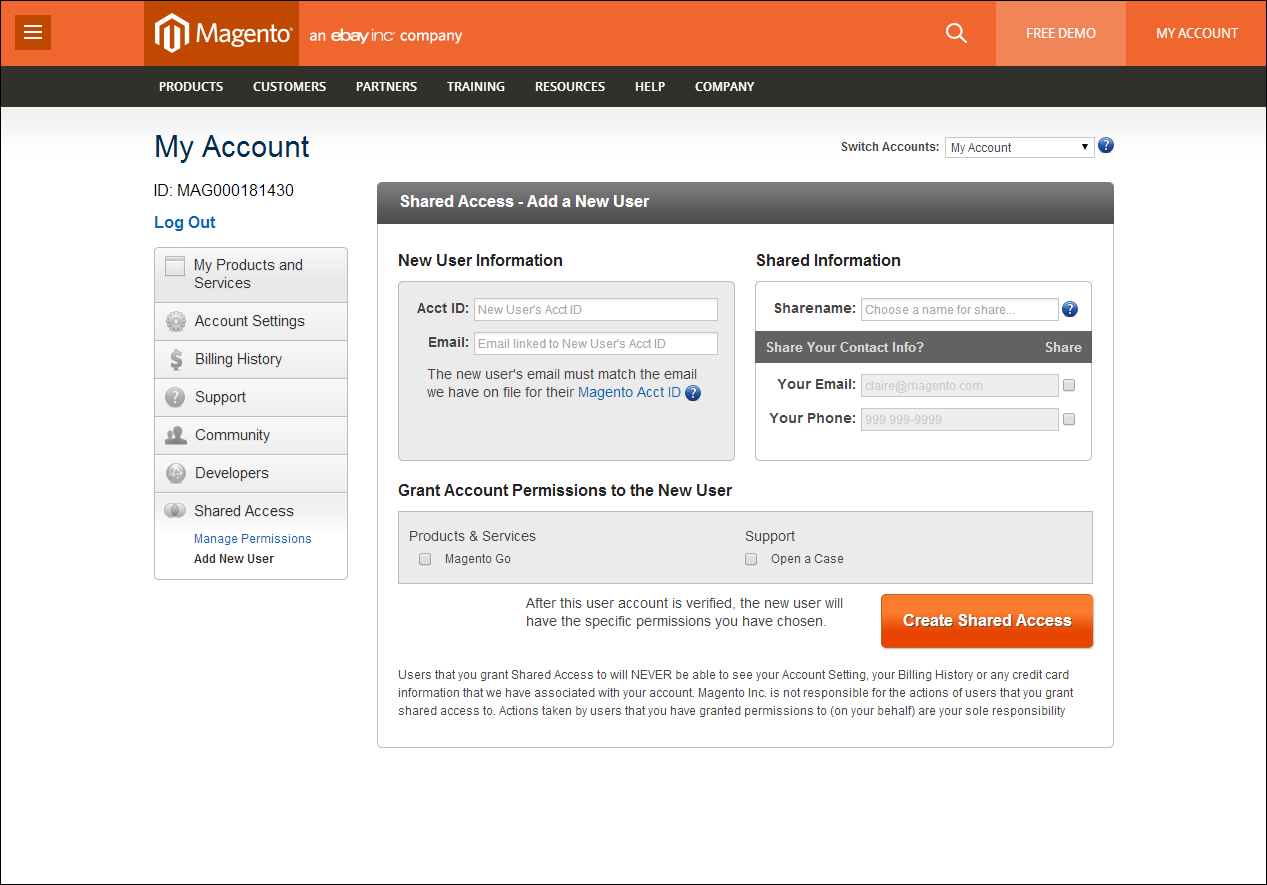Click Create Shared Access button
Image resolution: width=1267 pixels, height=885 pixels.
coord(987,621)
